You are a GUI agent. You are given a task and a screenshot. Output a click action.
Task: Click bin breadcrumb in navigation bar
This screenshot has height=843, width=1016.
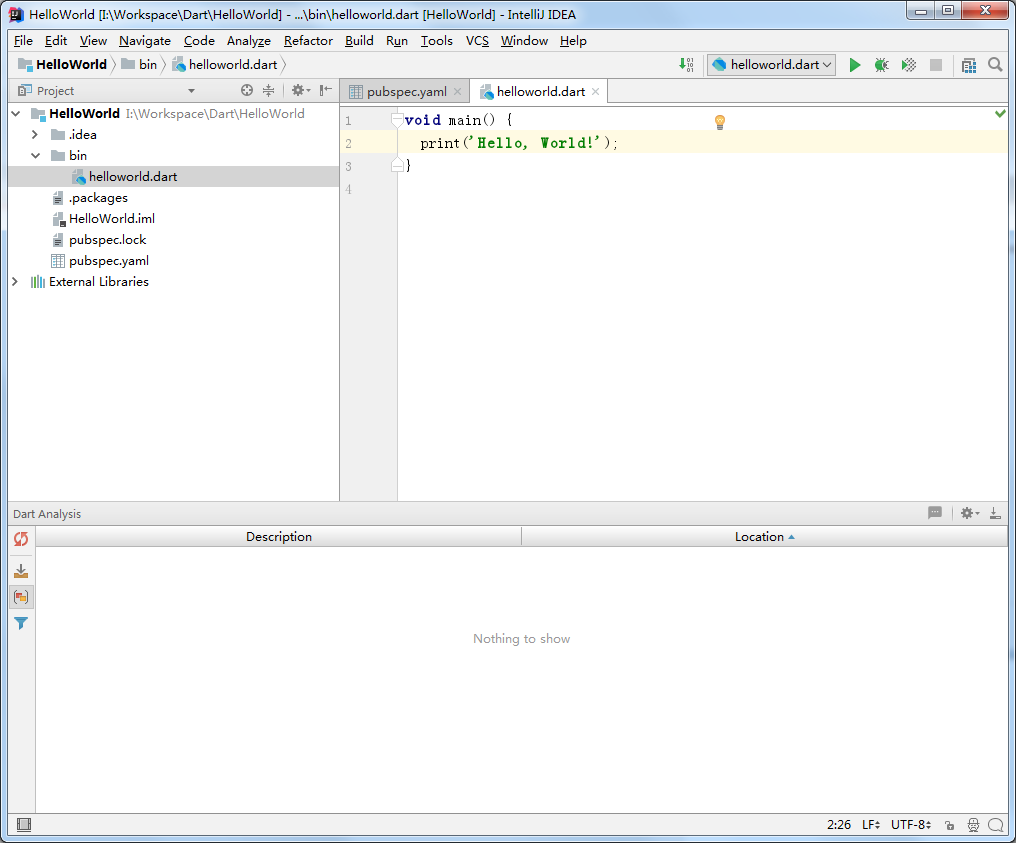(x=139, y=65)
